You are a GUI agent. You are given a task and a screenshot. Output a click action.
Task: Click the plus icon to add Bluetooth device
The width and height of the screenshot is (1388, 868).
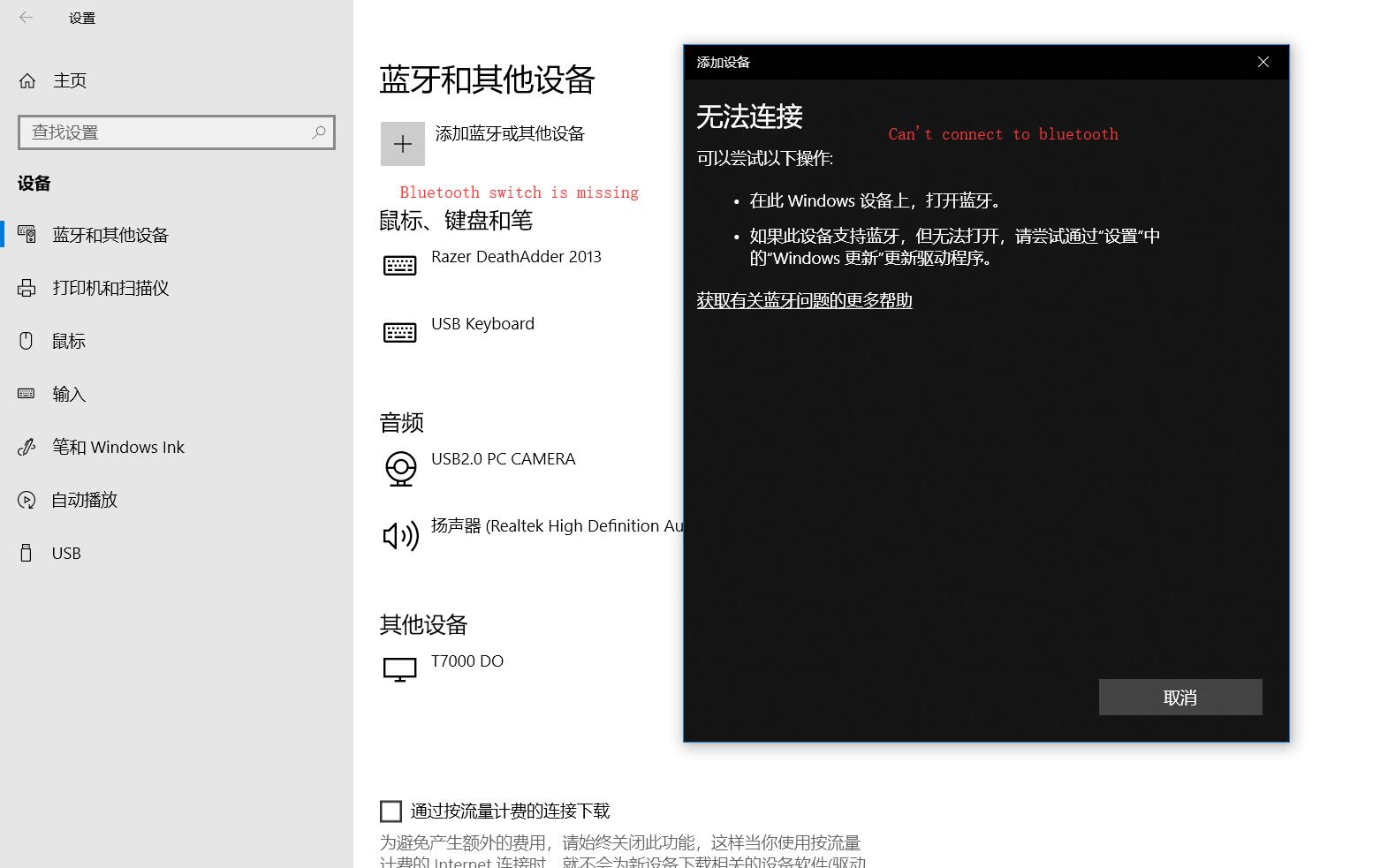point(403,144)
